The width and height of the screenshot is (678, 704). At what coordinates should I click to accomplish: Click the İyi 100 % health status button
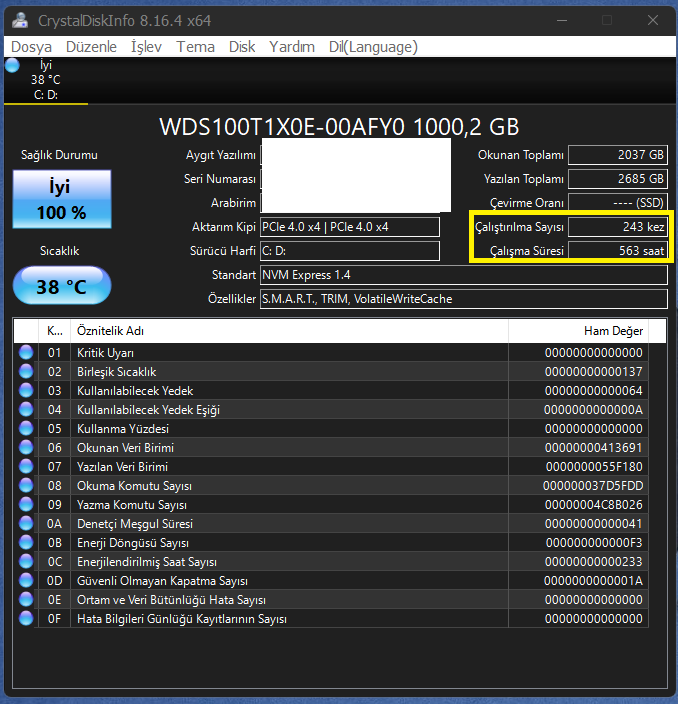(x=62, y=199)
